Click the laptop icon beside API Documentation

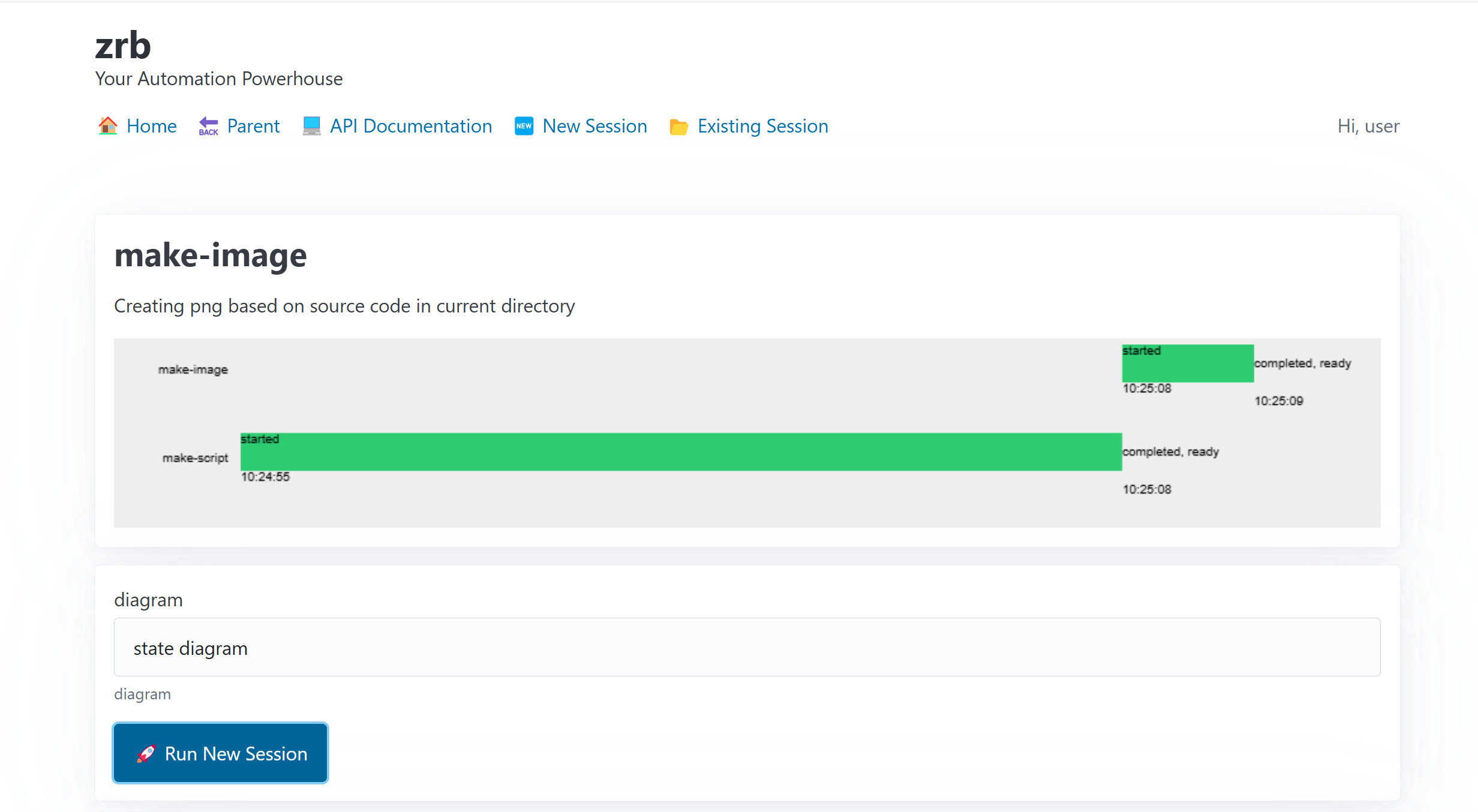pyautogui.click(x=311, y=126)
